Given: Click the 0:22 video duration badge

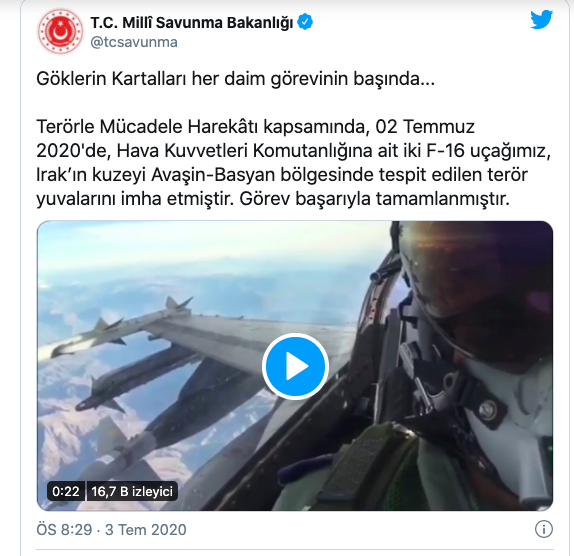Looking at the screenshot, I should point(66,491).
